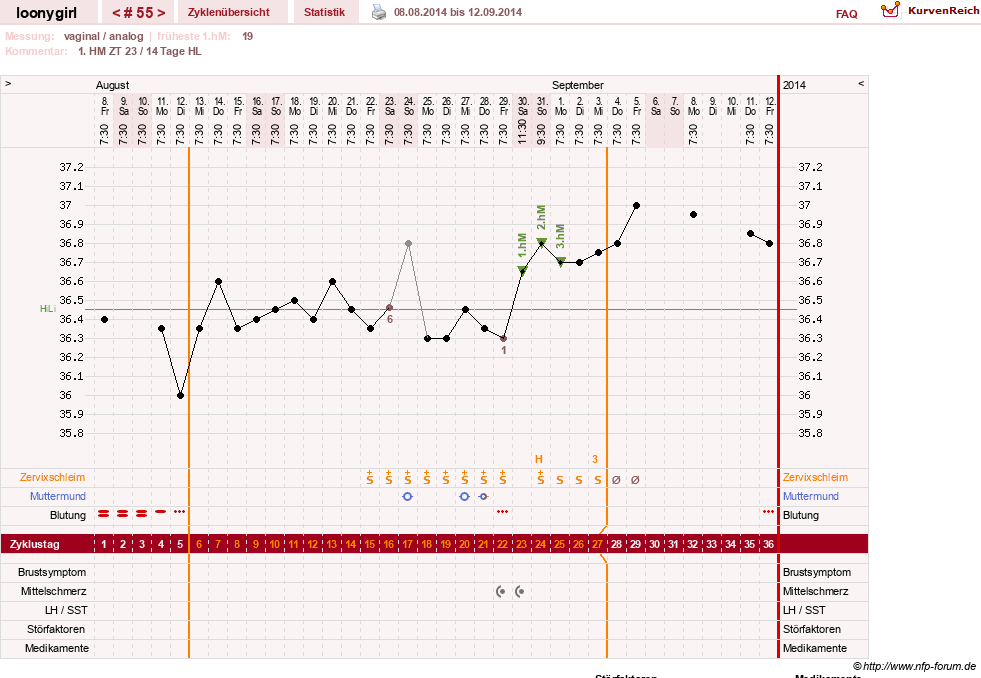This screenshot has width=981, height=678.
Task: Click the 9:30 measurement time on 31 August
Action: tap(541, 133)
